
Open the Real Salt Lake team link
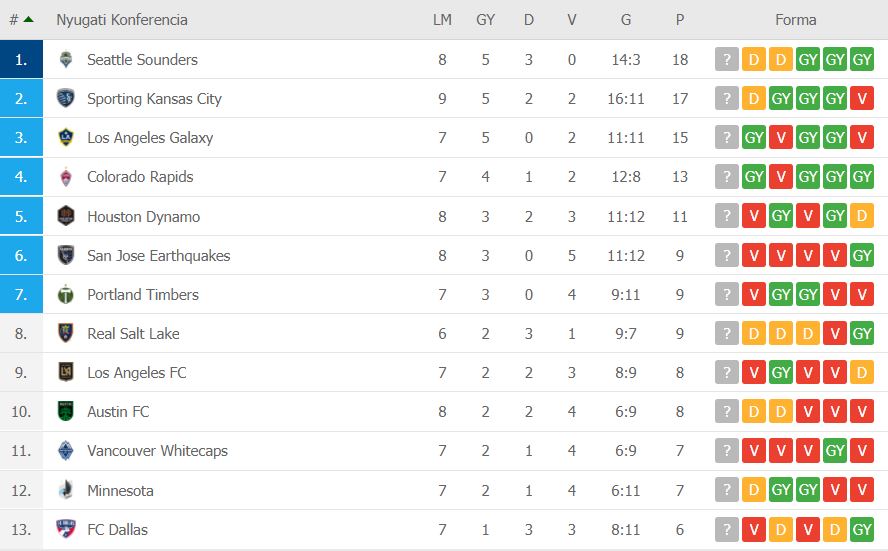coord(133,334)
